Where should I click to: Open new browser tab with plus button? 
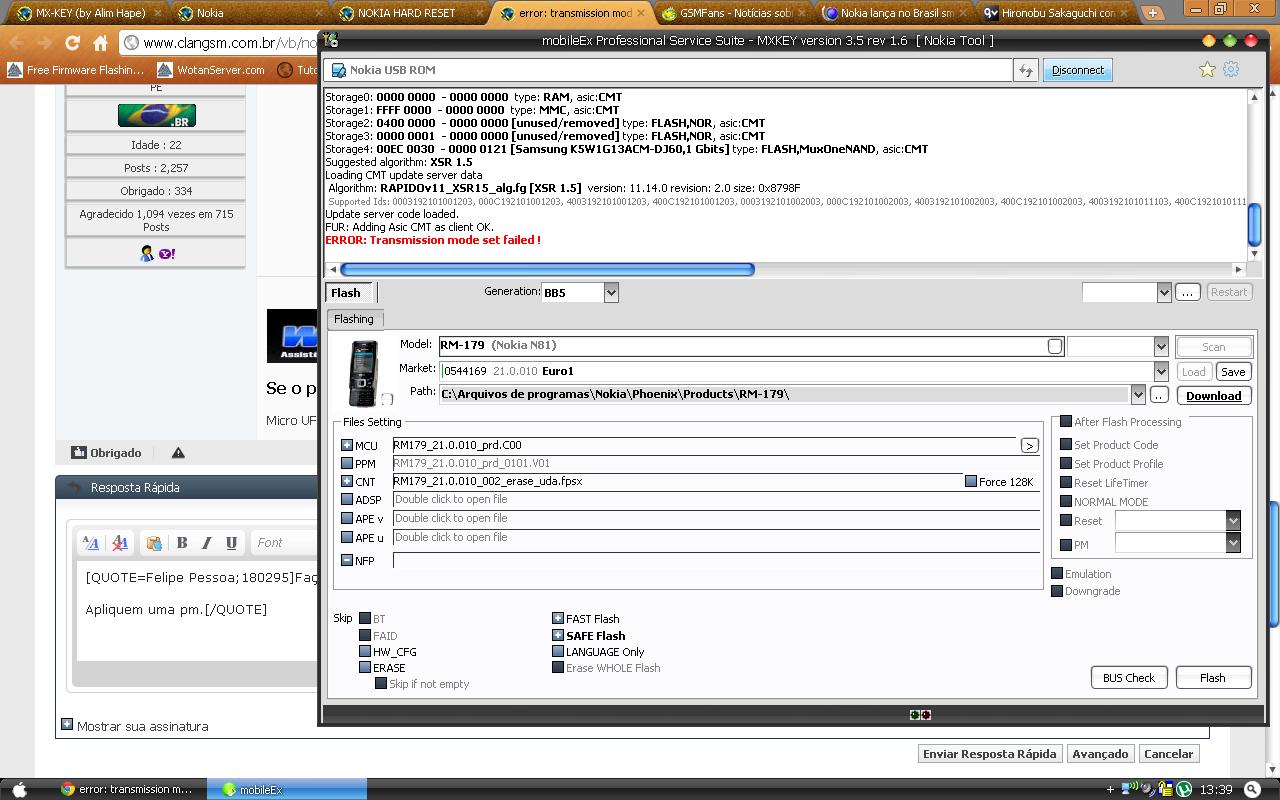tap(1153, 13)
